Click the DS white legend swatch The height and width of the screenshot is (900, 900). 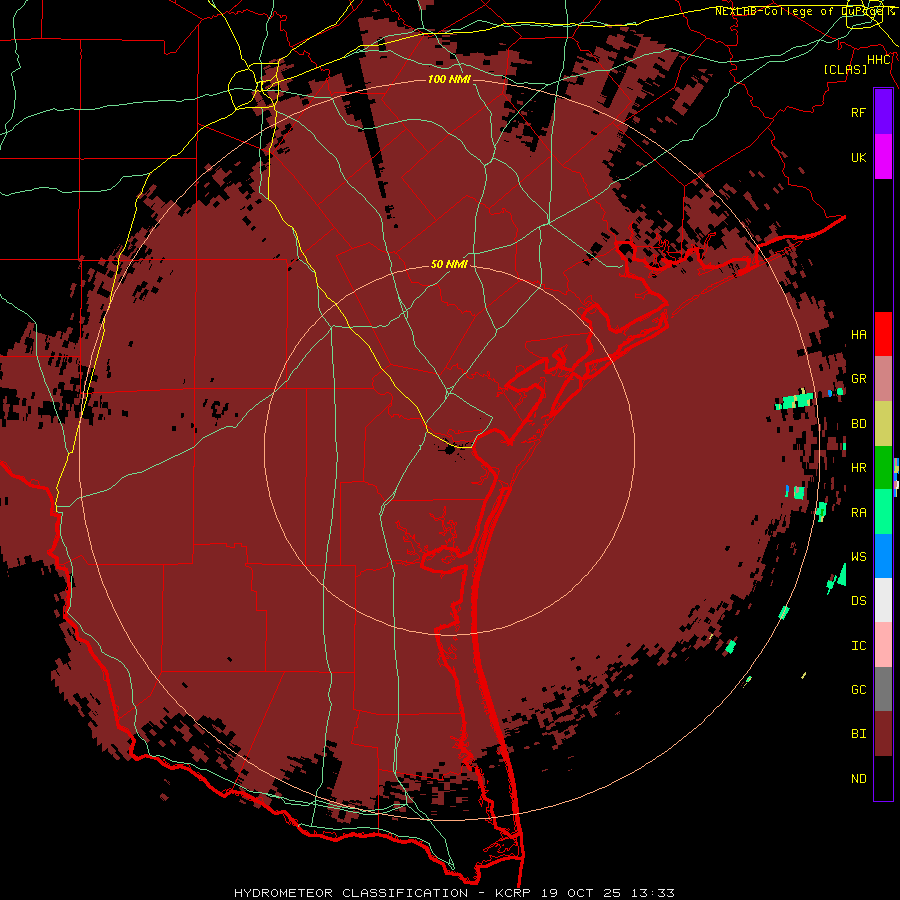point(883,600)
